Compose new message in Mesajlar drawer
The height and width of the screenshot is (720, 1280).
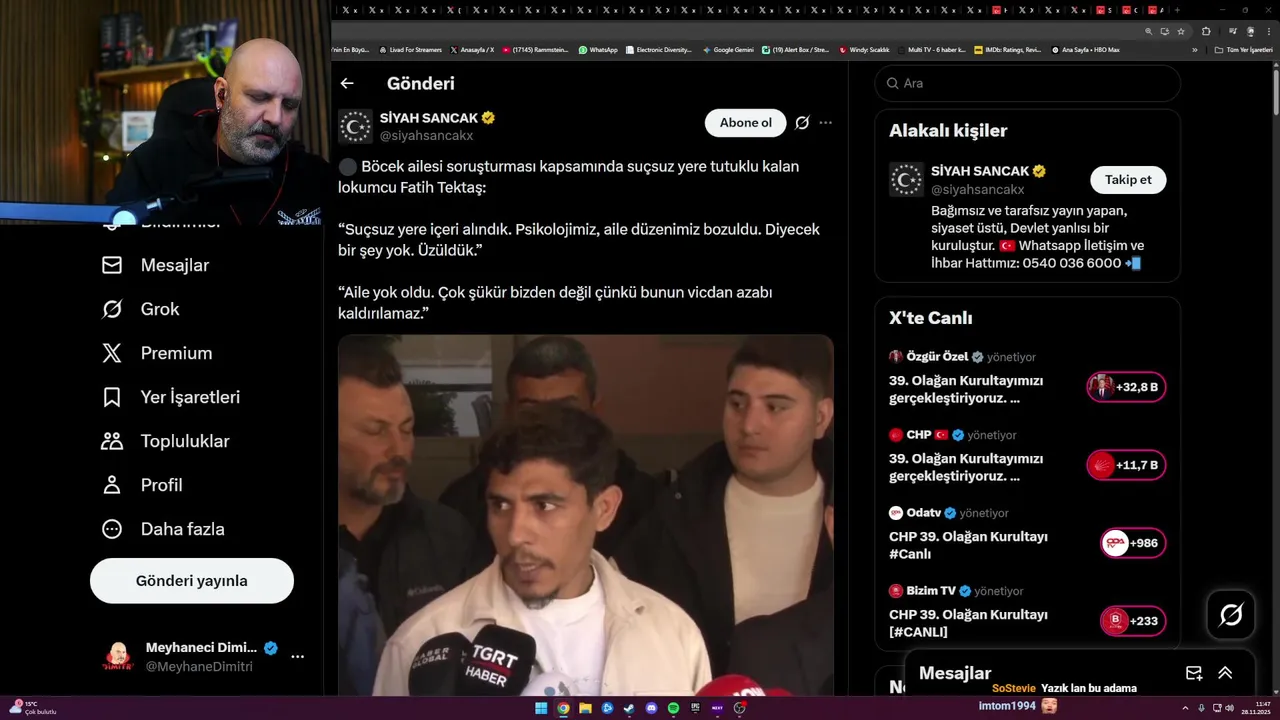(1194, 673)
